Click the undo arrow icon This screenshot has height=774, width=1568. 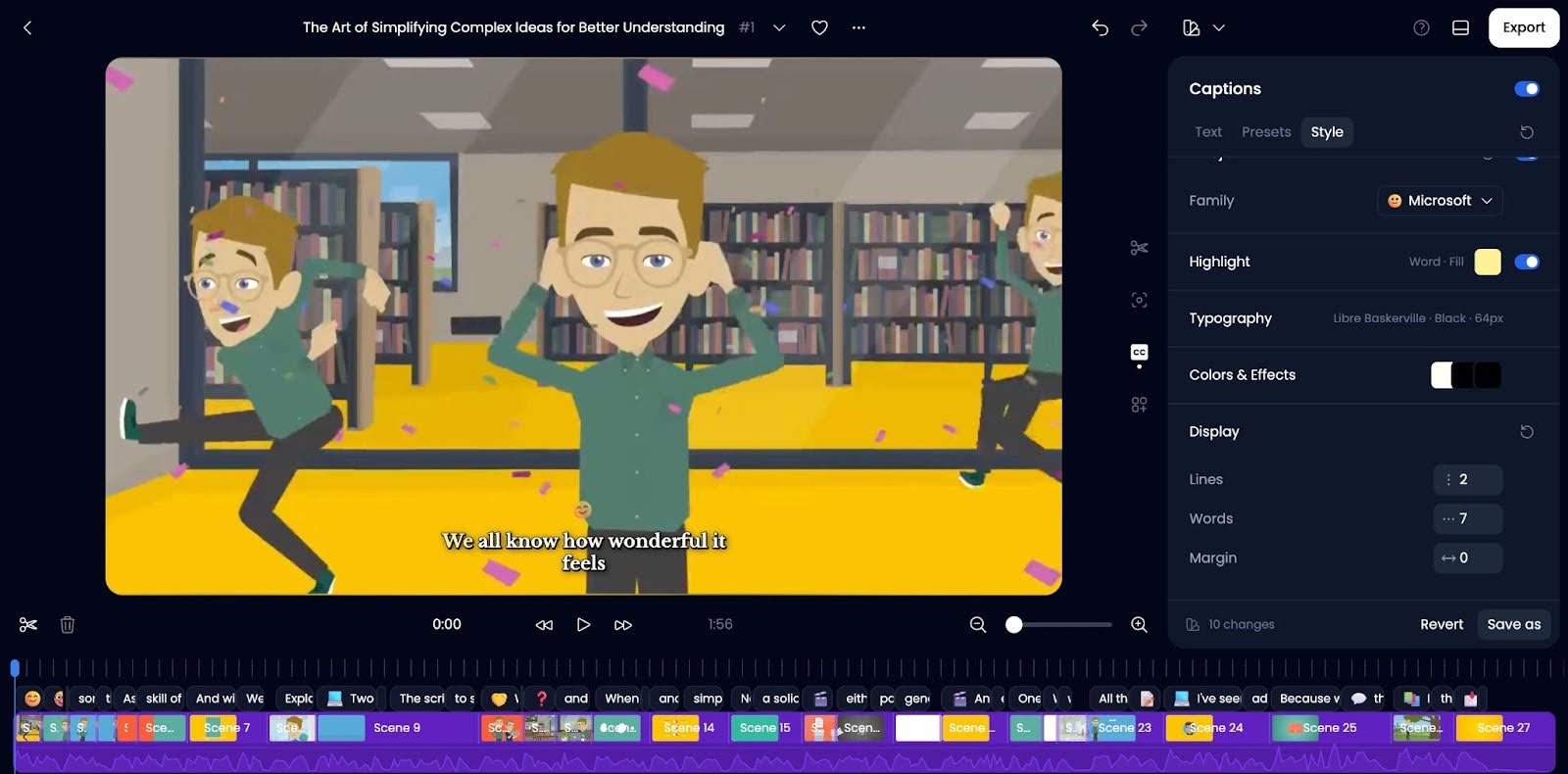point(1100,27)
